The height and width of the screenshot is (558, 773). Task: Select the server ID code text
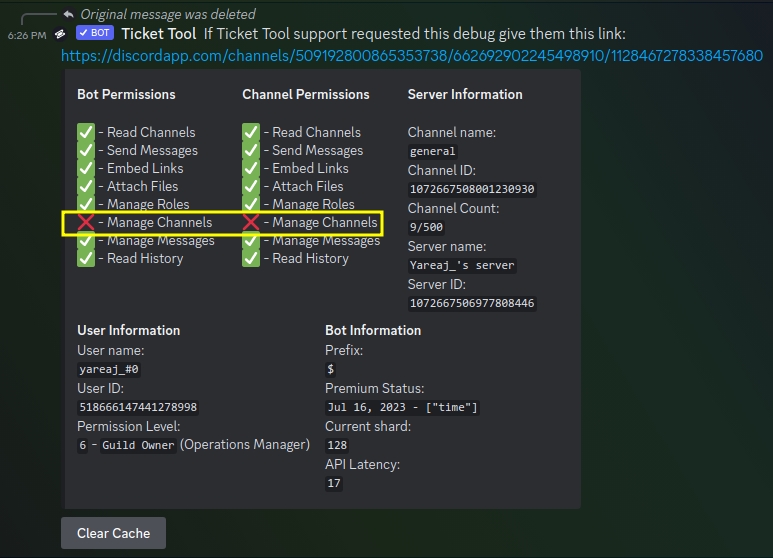(472, 303)
